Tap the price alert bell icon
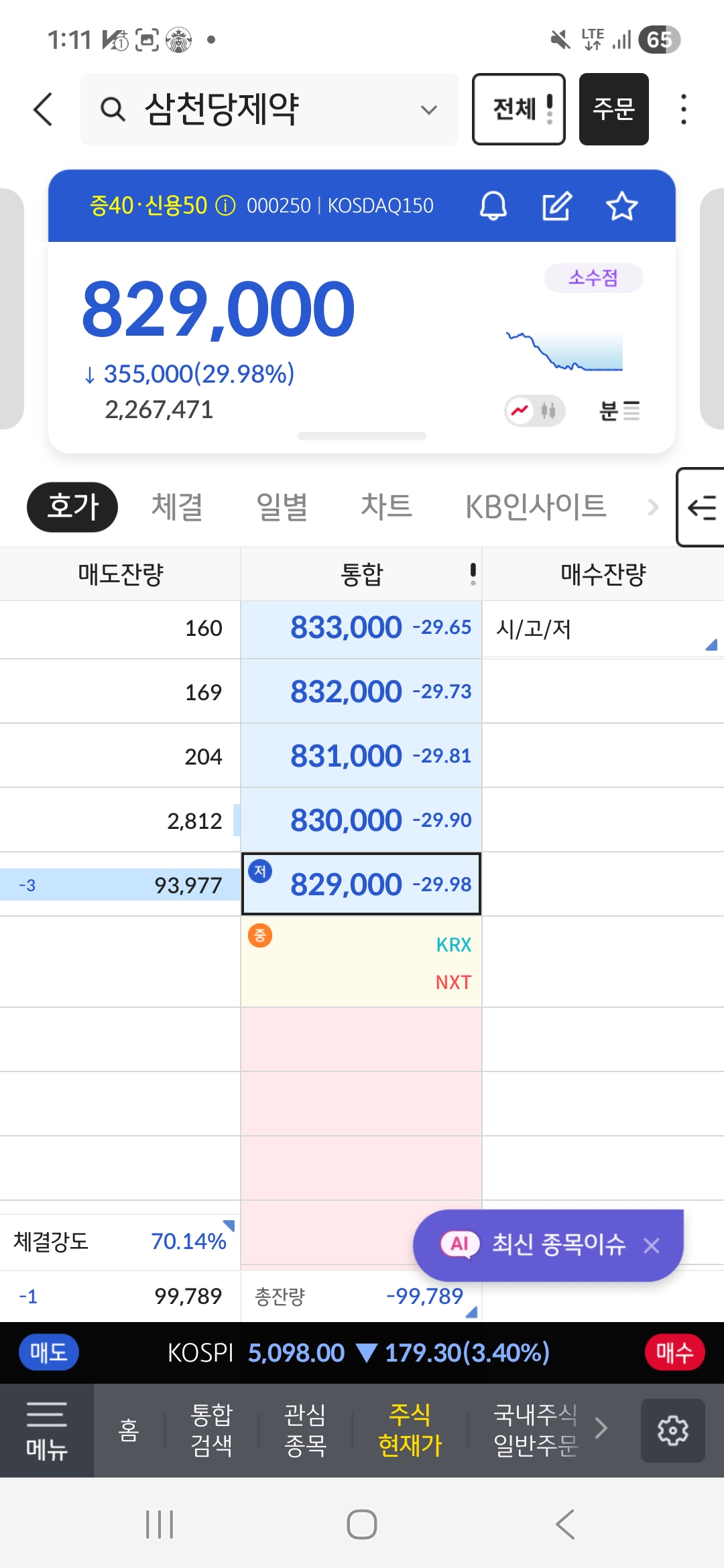 click(x=493, y=206)
